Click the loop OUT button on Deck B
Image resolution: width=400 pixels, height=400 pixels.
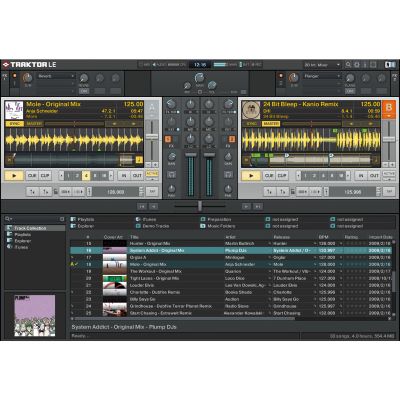[x=374, y=176]
